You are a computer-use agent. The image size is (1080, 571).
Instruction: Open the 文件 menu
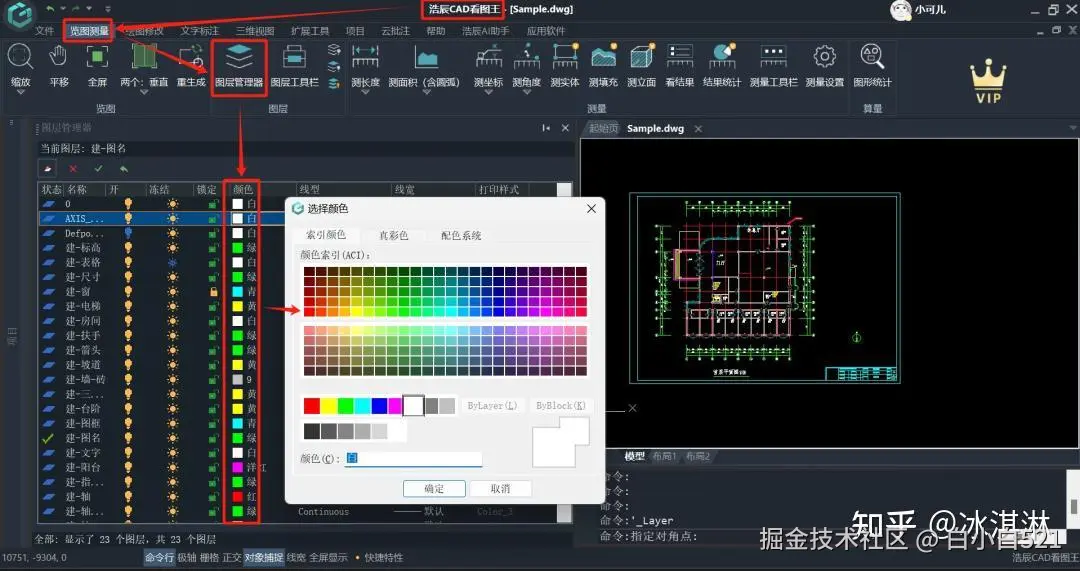[44, 31]
